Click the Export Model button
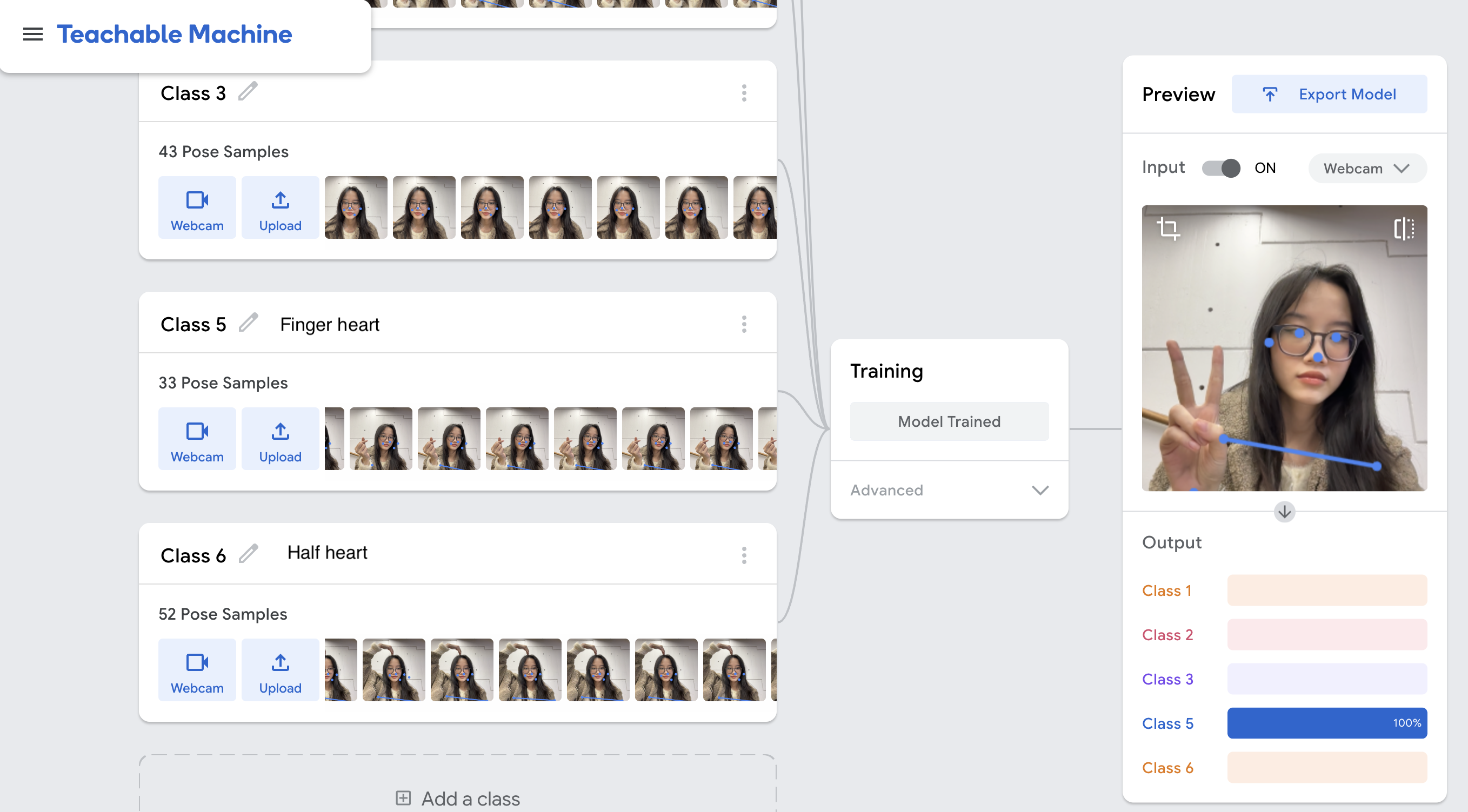Image resolution: width=1468 pixels, height=812 pixels. coord(1329,94)
